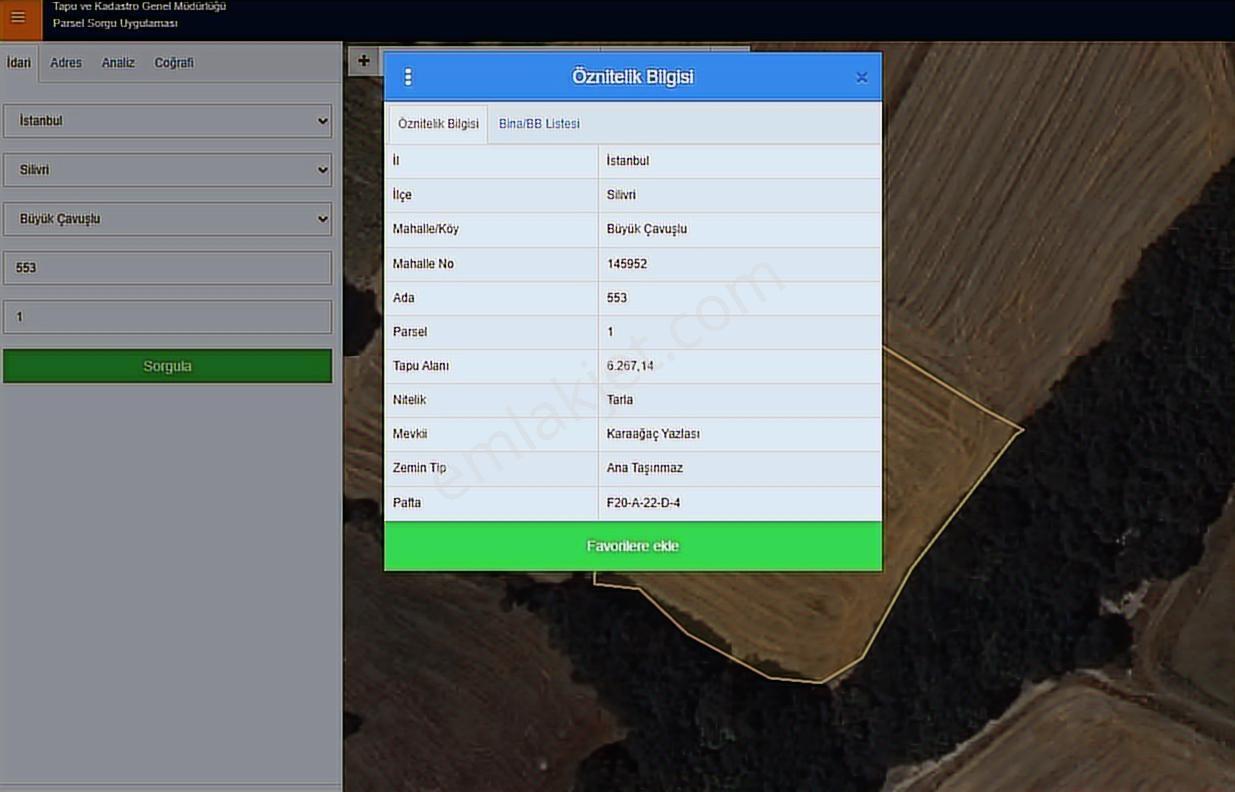This screenshot has height=792, width=1235.
Task: Click the Favorilere ekle button
Action: pyautogui.click(x=633, y=546)
